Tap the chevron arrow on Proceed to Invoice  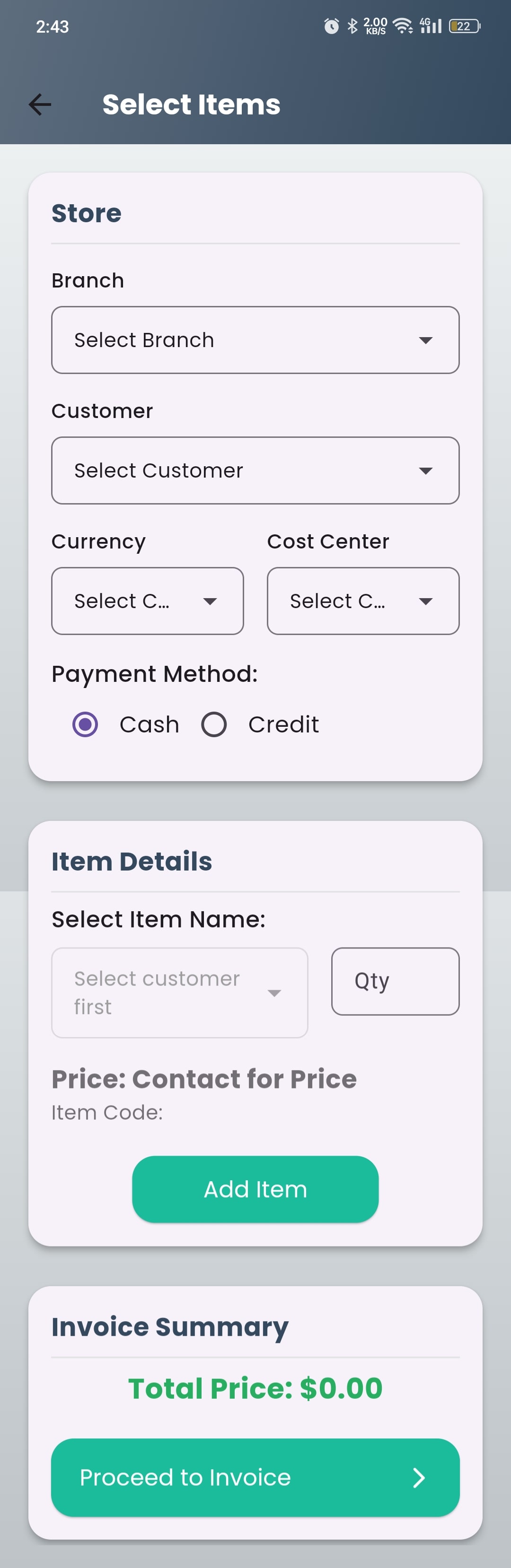click(x=418, y=1477)
